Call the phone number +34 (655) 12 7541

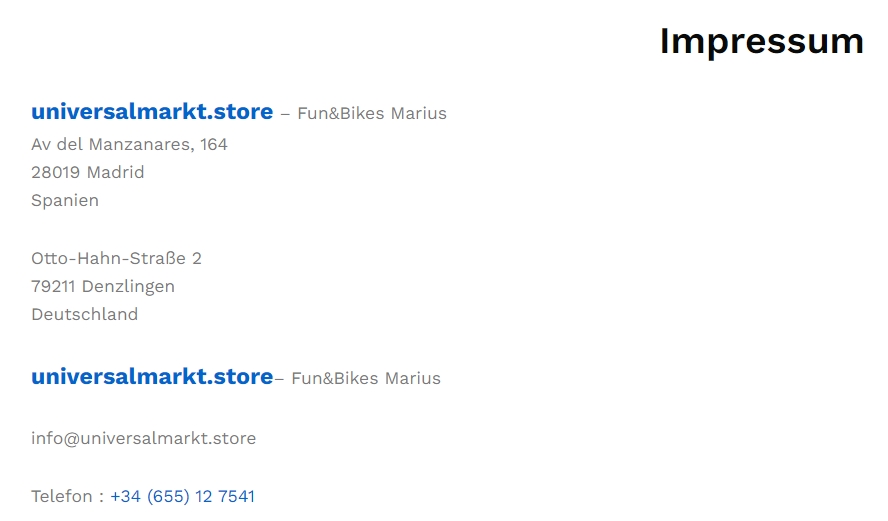point(182,497)
